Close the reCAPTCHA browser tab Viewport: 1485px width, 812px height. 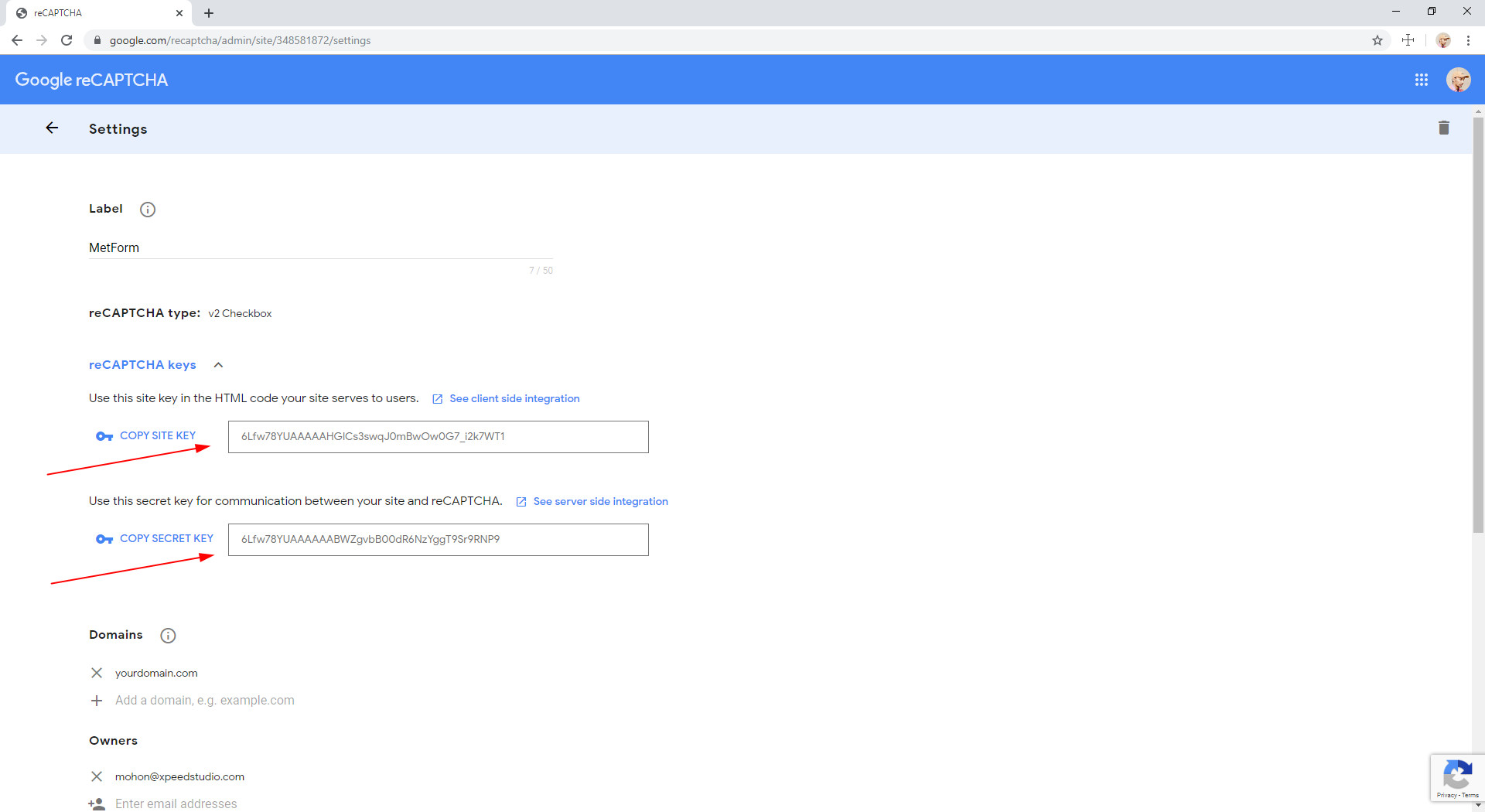[x=179, y=13]
